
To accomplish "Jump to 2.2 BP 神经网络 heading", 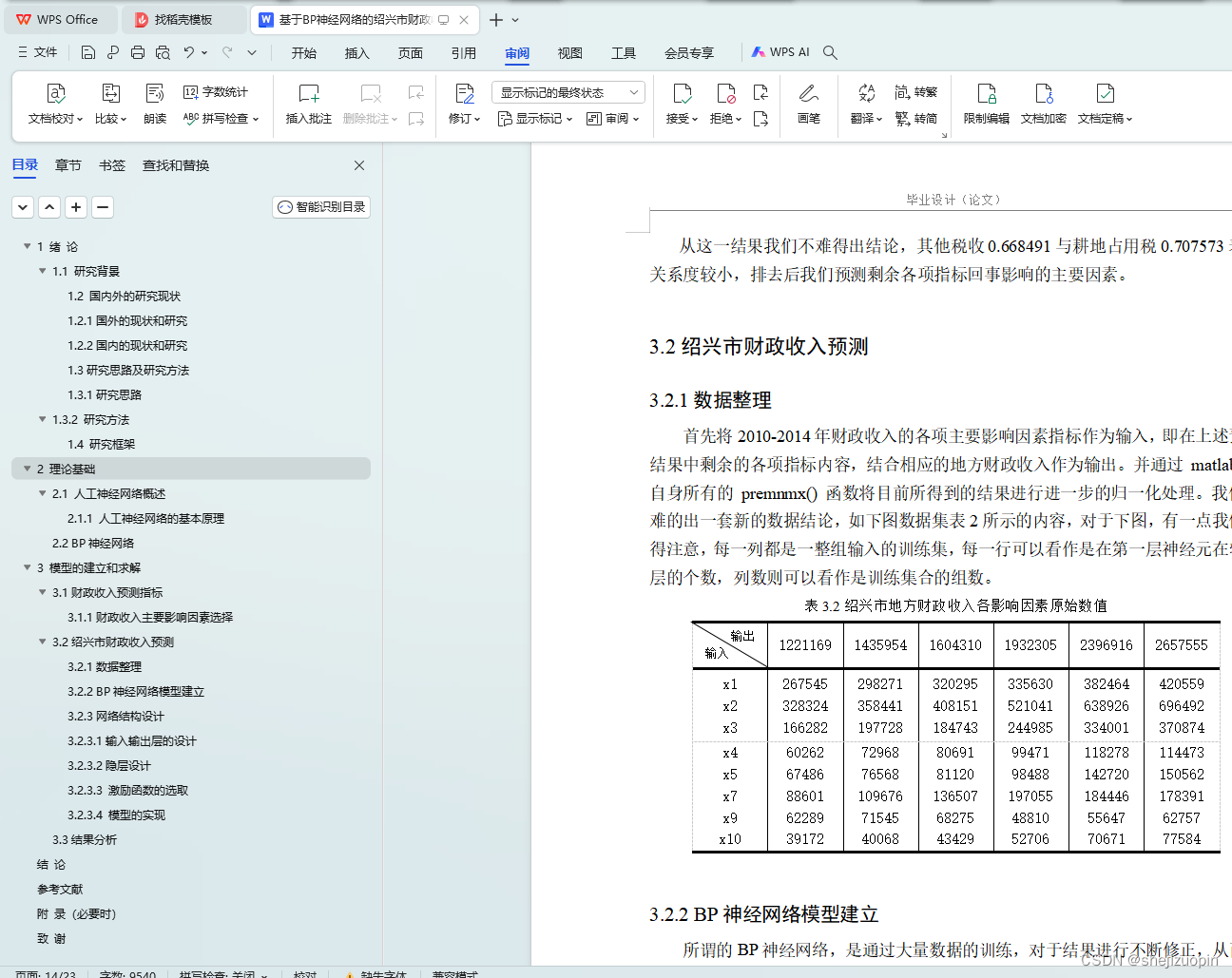I will tap(93, 543).
